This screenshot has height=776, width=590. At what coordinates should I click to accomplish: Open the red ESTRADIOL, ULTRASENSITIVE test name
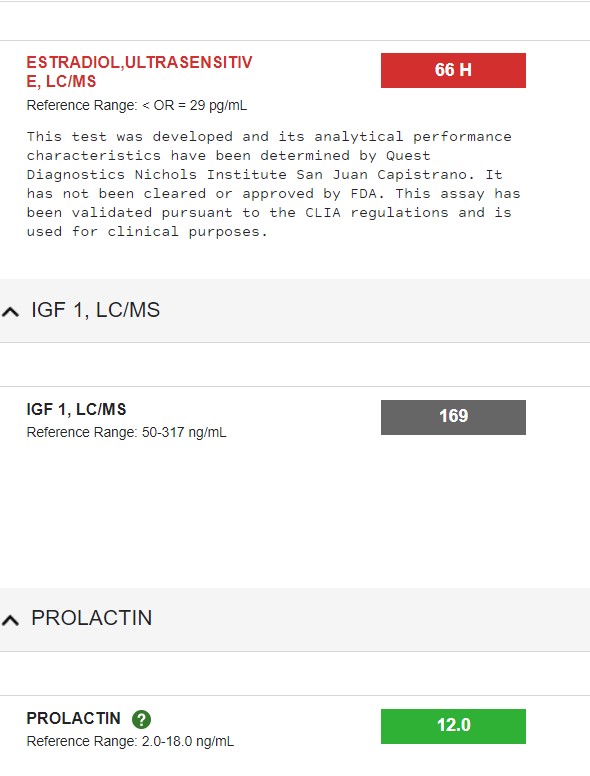(x=139, y=72)
